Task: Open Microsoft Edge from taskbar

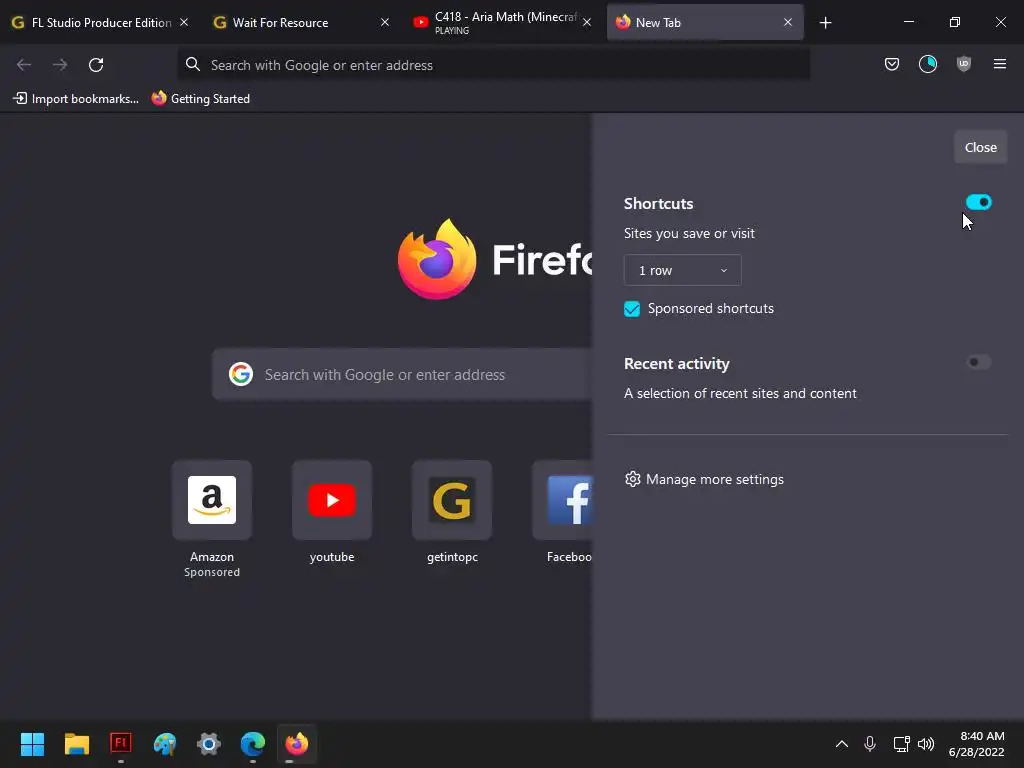Action: pyautogui.click(x=253, y=744)
